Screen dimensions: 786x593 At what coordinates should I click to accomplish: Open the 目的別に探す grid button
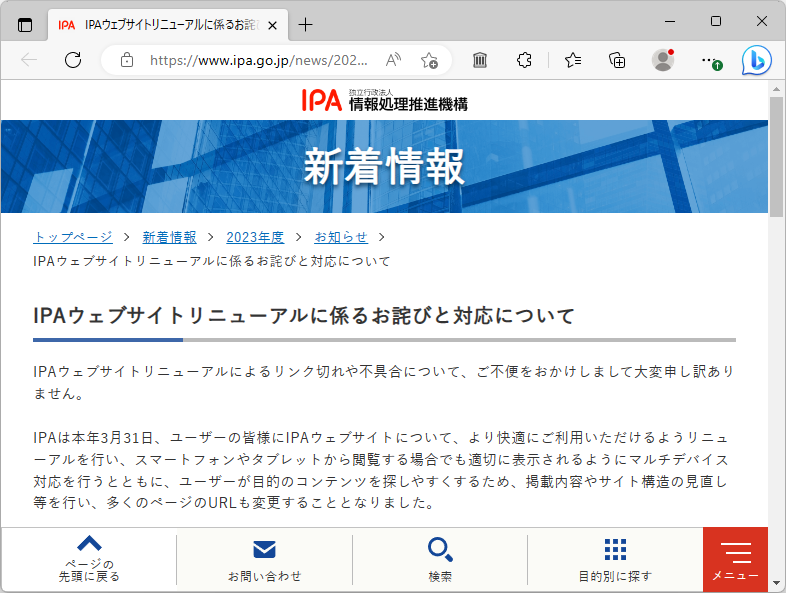(615, 559)
